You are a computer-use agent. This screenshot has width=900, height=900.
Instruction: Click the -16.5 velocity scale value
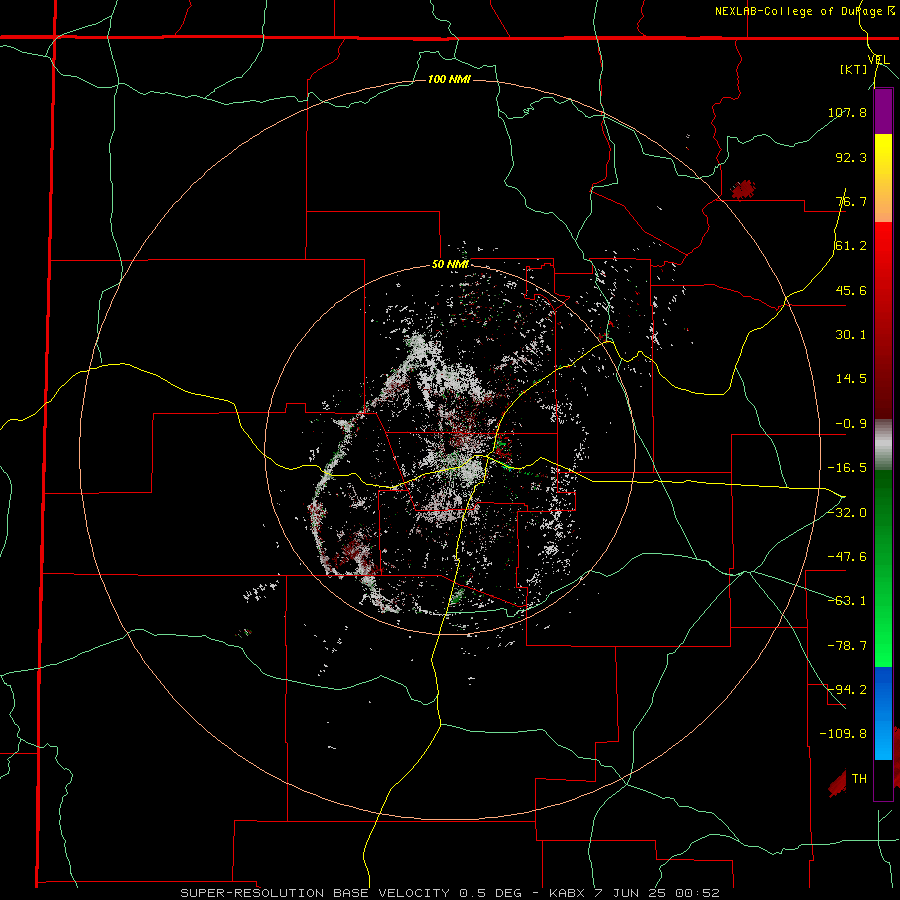click(x=847, y=468)
